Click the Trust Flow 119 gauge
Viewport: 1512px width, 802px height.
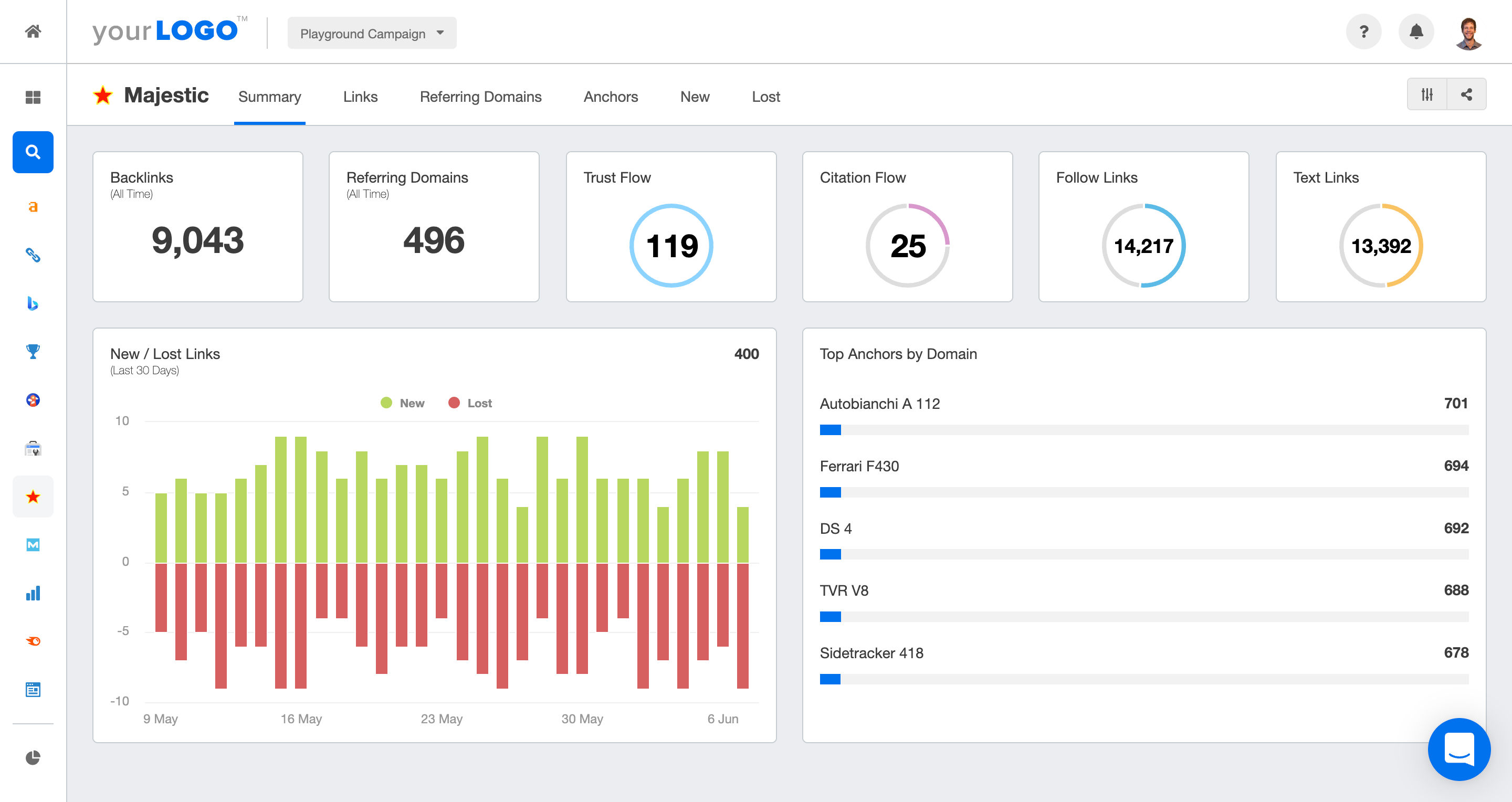click(671, 245)
